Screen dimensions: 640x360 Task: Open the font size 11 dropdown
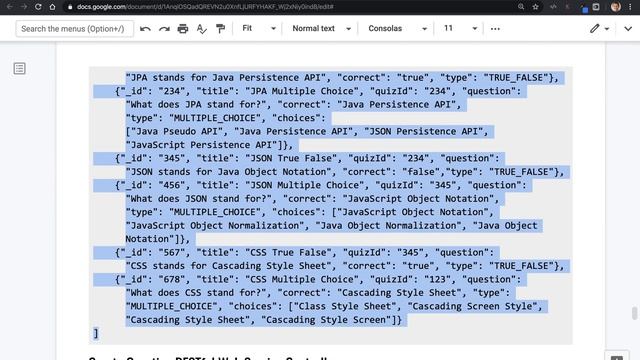pos(460,28)
